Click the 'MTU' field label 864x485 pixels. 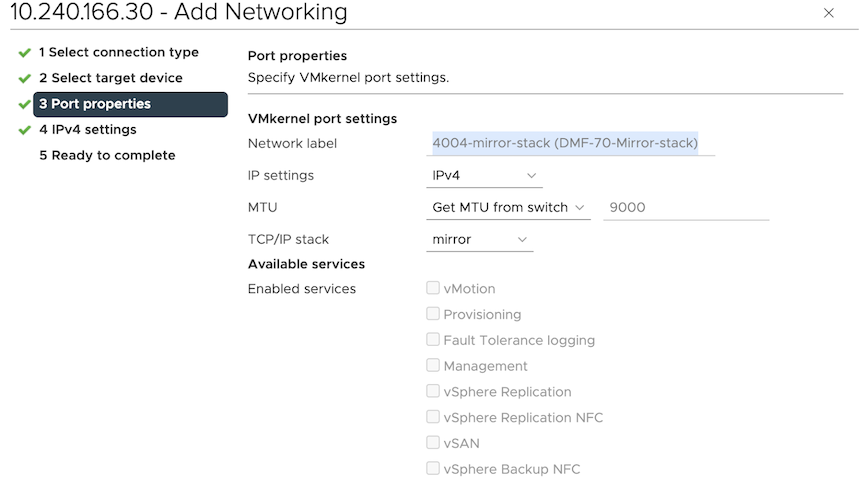(262, 208)
